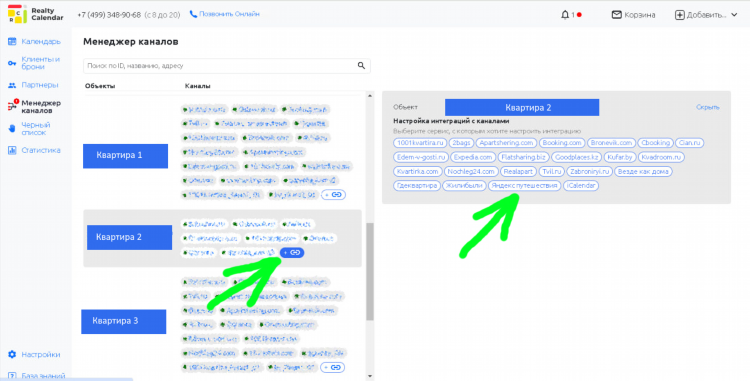
Task: Go to Партнеры sidebar section
Action: (x=40, y=85)
